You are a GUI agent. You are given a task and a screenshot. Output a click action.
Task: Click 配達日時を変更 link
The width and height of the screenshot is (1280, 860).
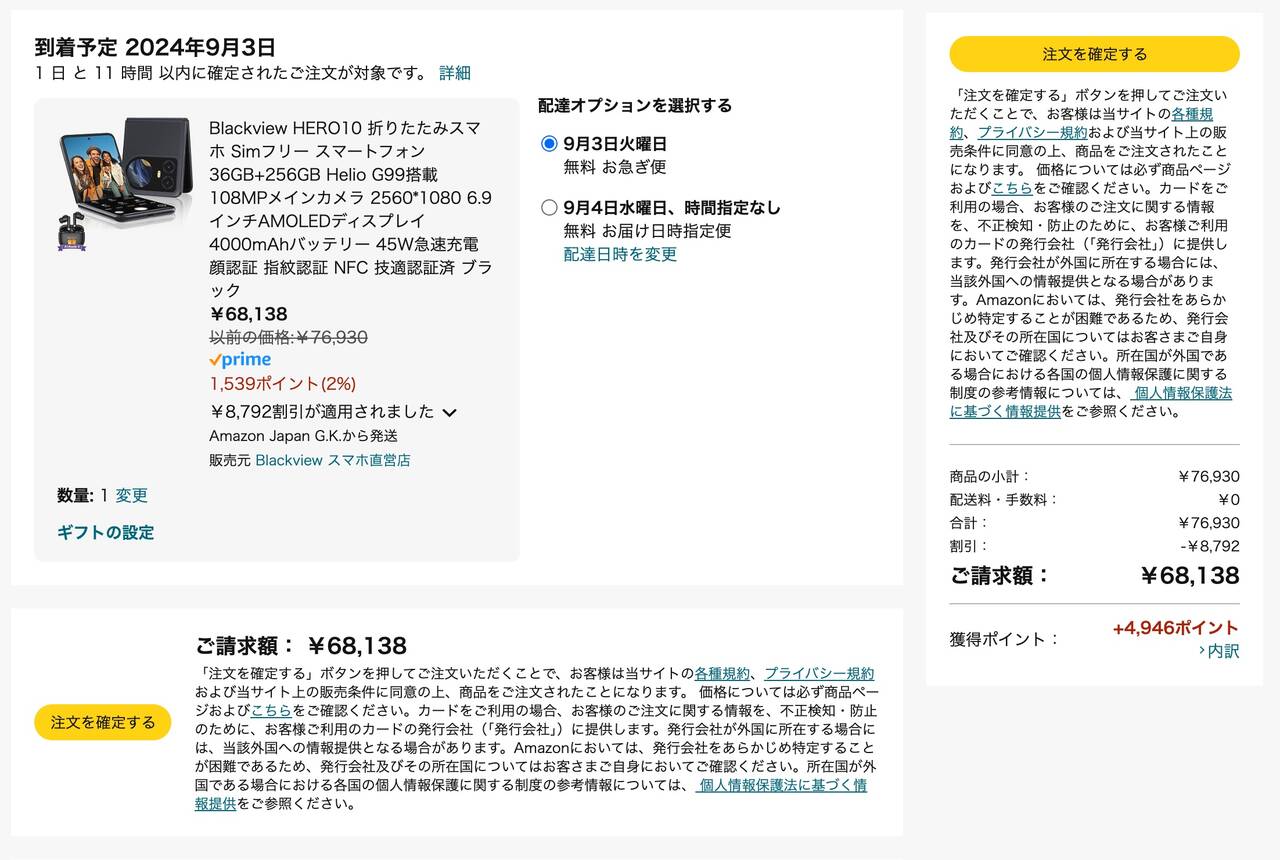620,254
